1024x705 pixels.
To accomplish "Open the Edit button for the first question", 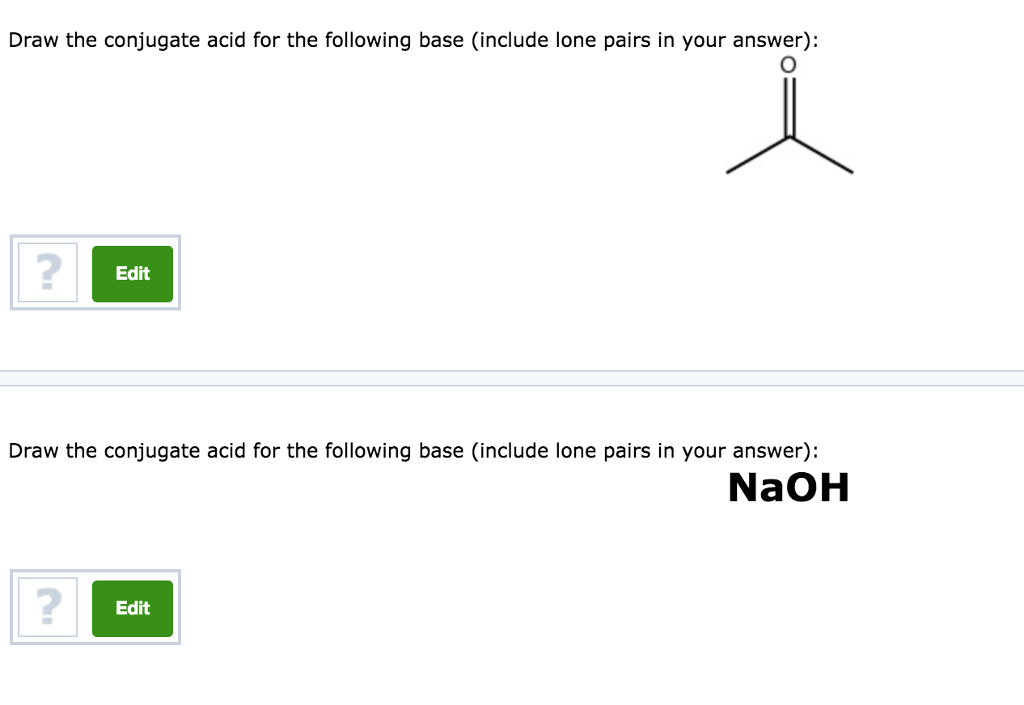I will [132, 272].
